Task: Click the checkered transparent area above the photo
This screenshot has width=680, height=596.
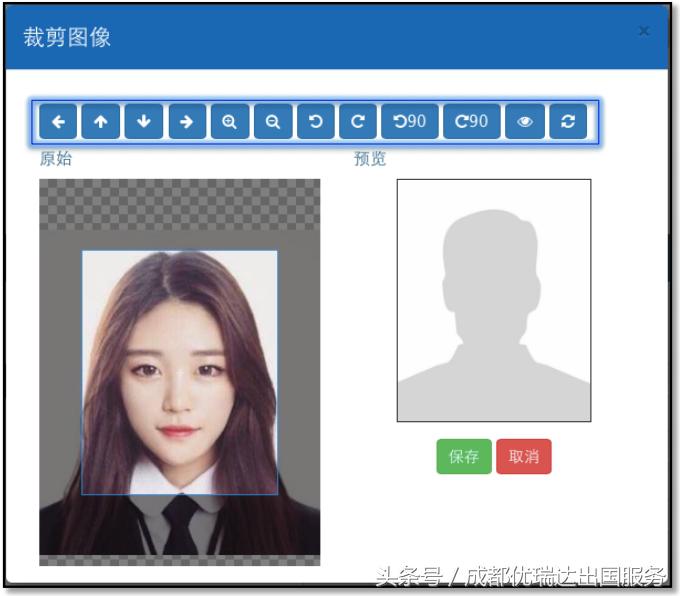Action: [x=180, y=205]
